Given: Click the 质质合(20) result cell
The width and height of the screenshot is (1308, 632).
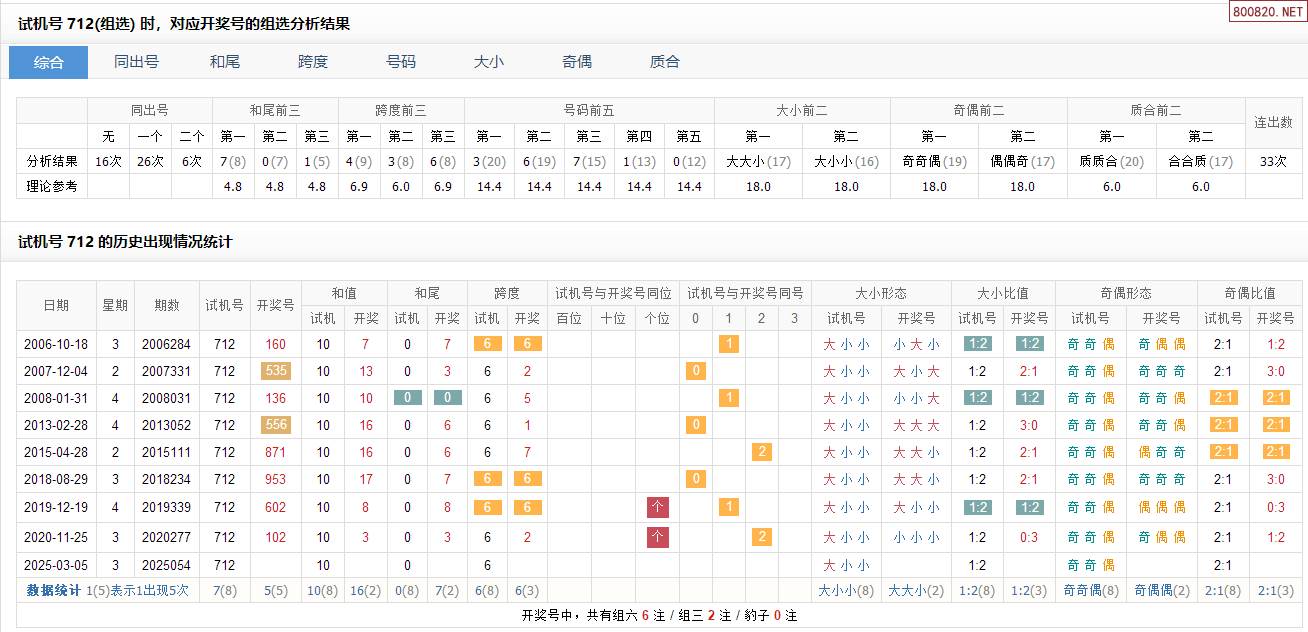Looking at the screenshot, I should [x=1112, y=161].
